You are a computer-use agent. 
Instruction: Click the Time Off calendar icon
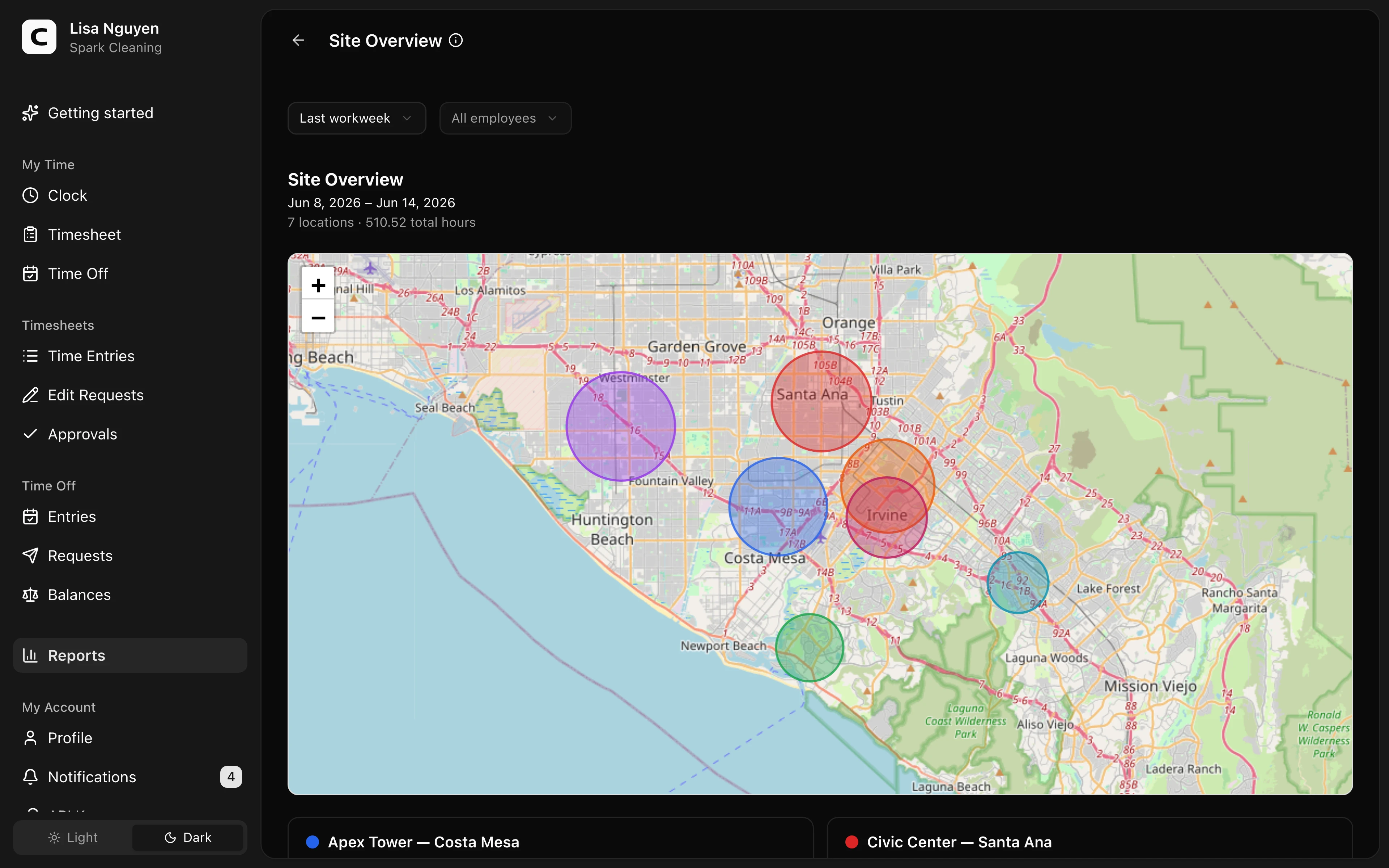30,273
